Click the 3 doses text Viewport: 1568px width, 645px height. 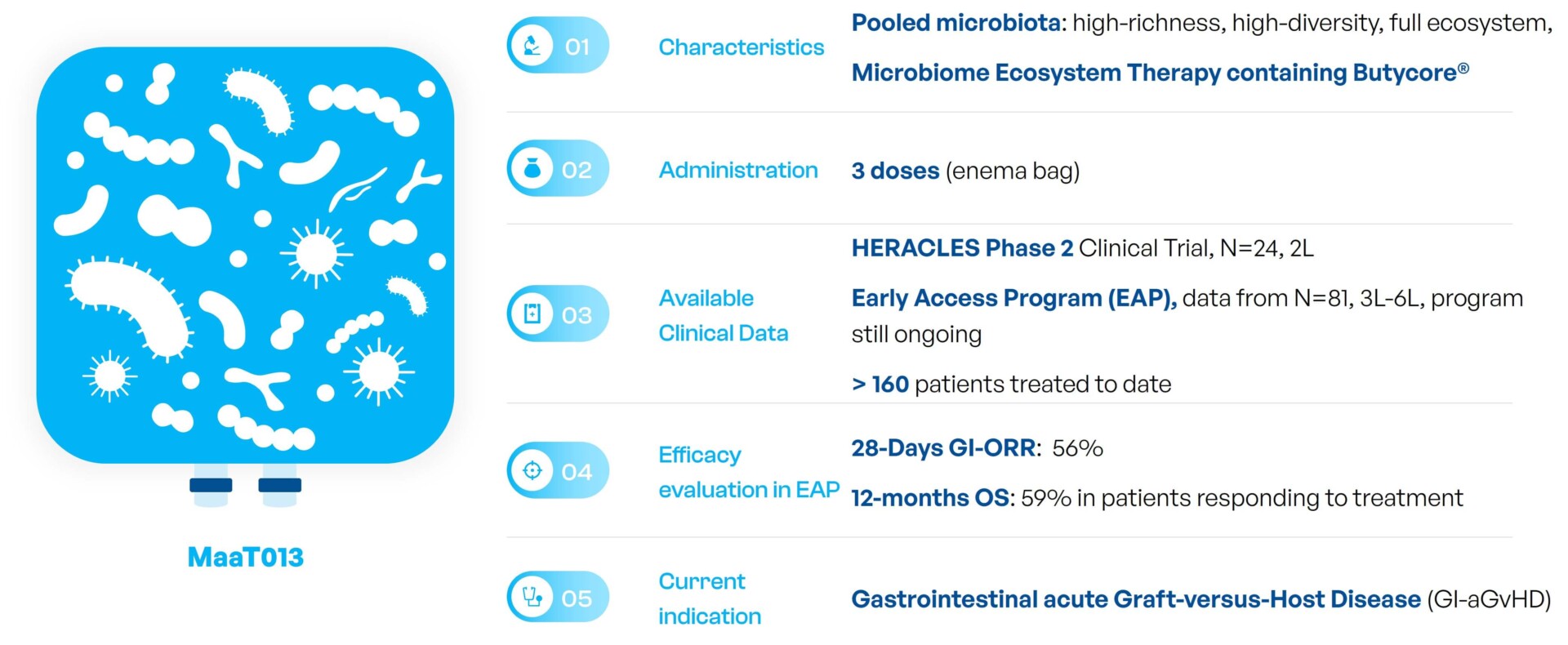coord(895,171)
